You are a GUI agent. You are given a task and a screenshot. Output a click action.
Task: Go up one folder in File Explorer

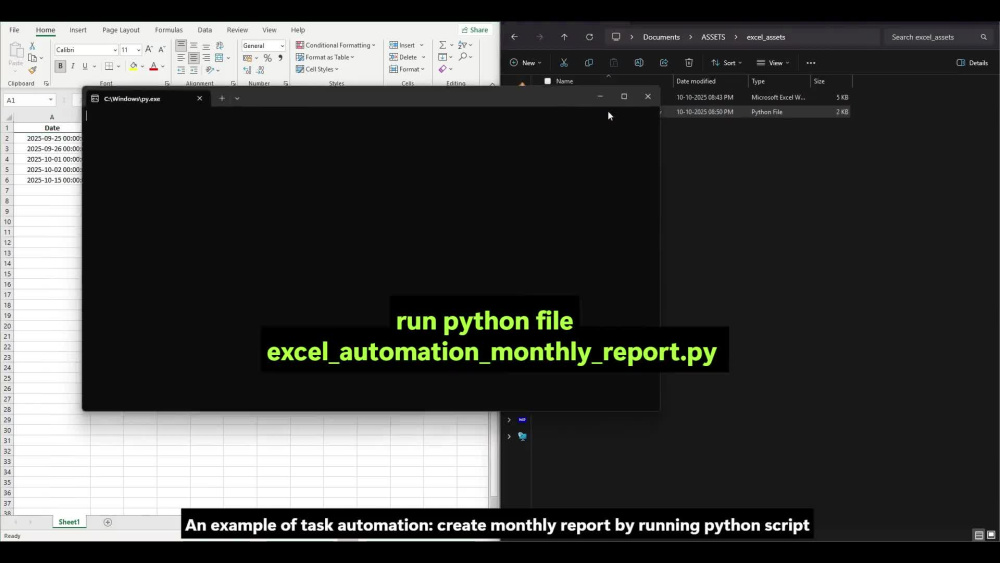point(564,37)
